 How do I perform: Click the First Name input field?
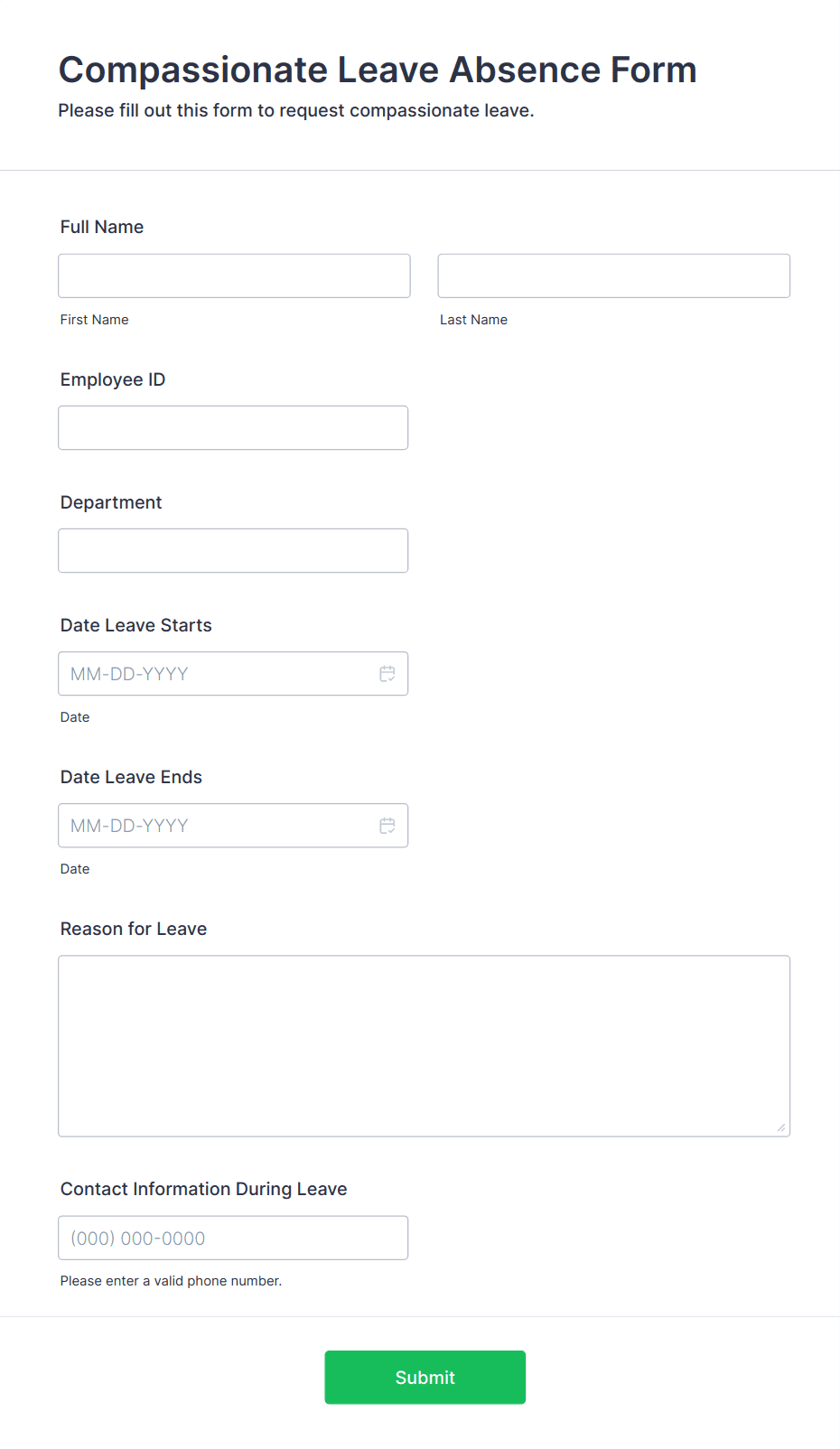[233, 276]
